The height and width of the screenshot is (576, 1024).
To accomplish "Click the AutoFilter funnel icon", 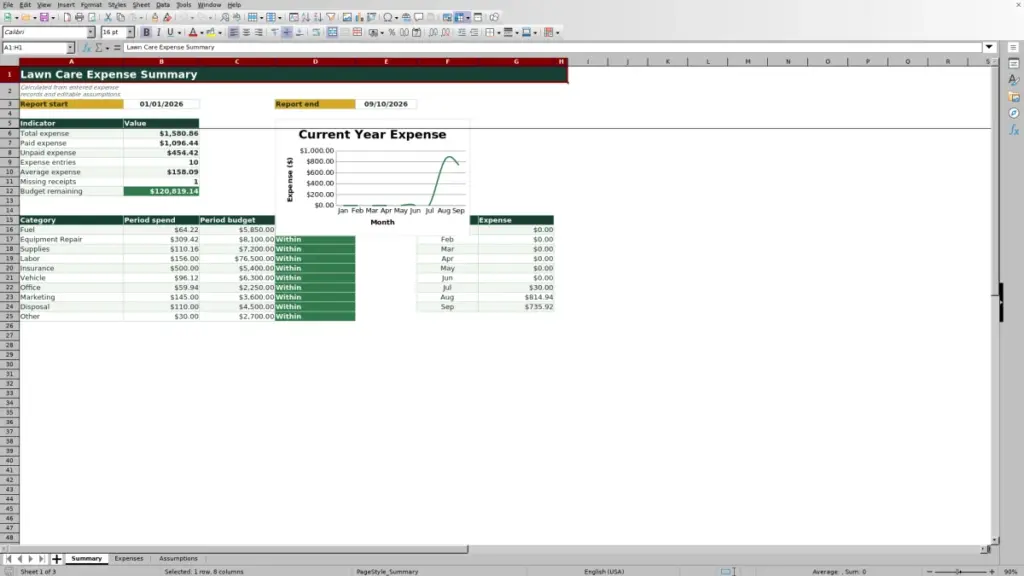I will (331, 18).
